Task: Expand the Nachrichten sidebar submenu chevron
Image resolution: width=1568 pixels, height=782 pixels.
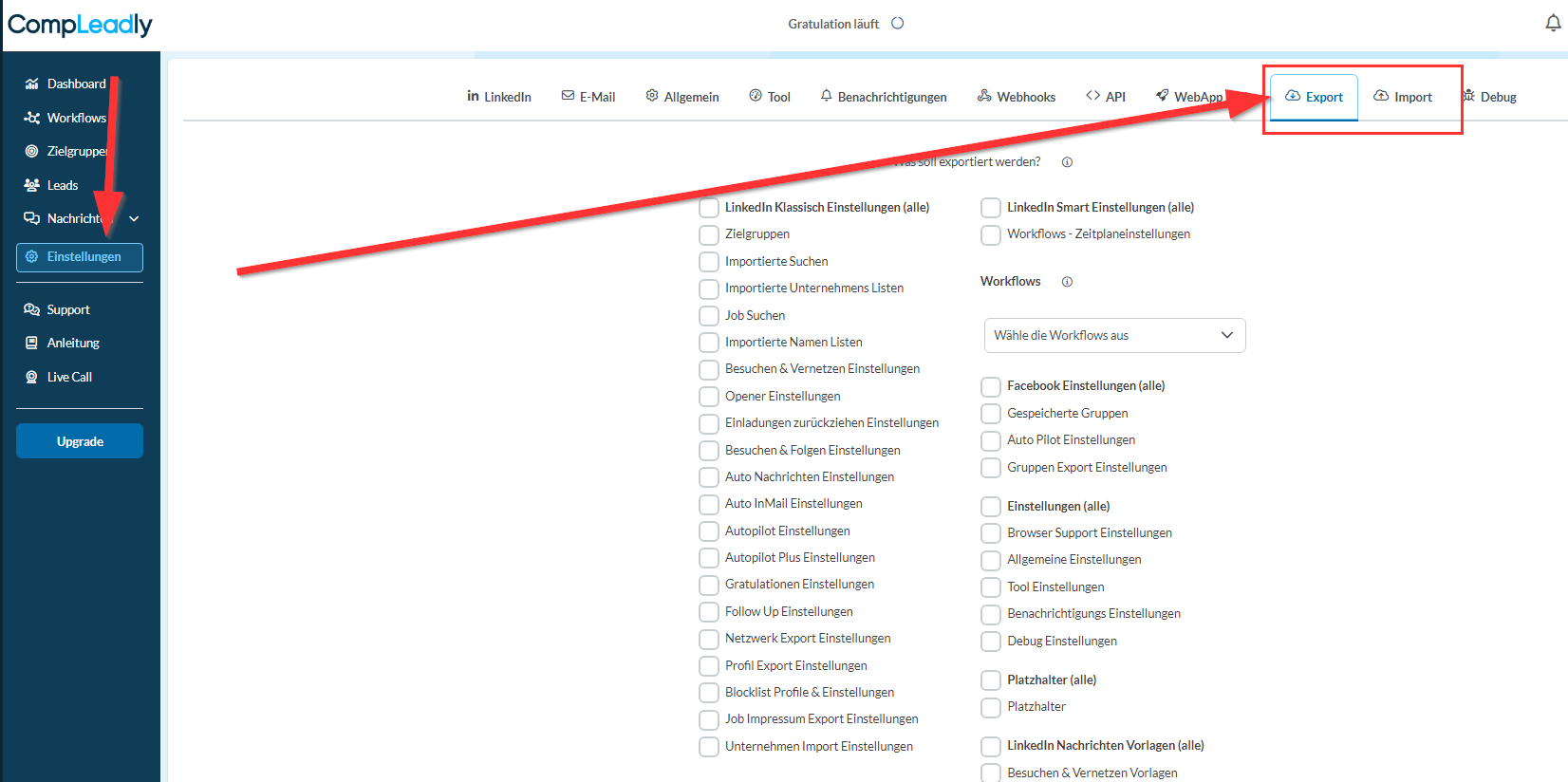Action: click(x=134, y=218)
